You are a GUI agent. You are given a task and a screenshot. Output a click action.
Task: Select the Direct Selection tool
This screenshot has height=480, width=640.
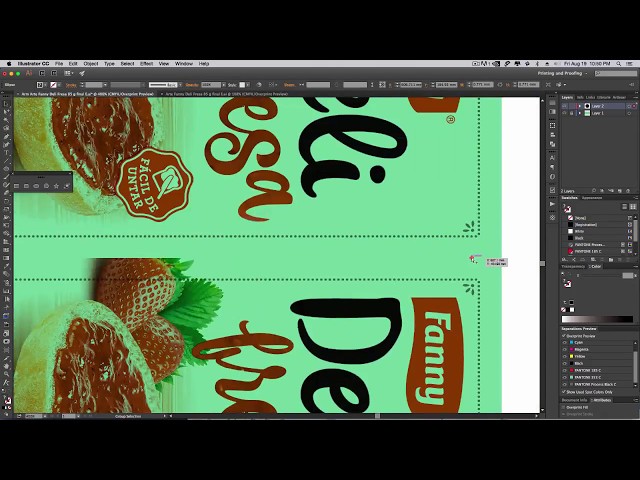point(6,111)
